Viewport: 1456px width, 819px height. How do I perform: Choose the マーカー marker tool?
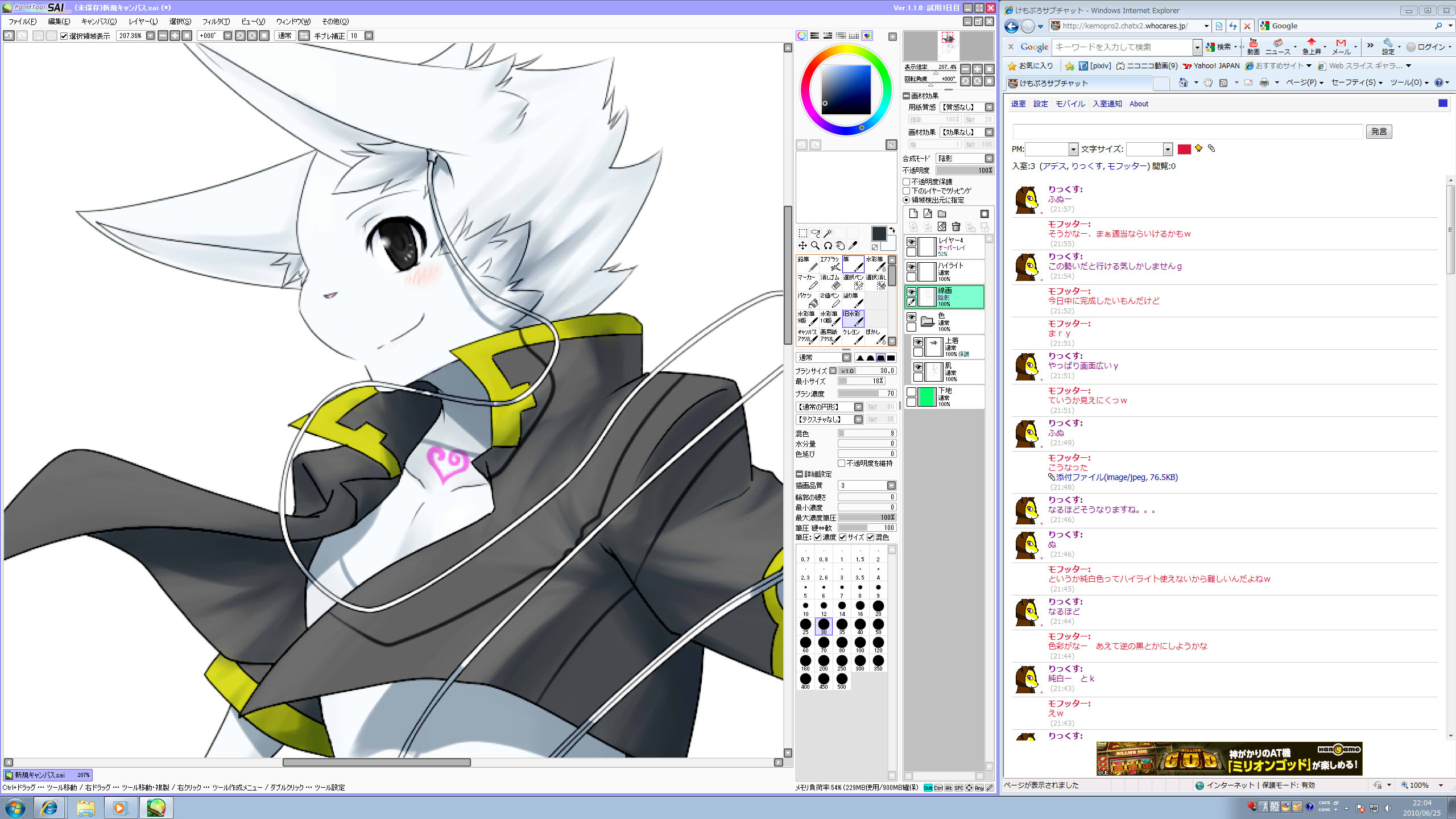pyautogui.click(x=808, y=282)
